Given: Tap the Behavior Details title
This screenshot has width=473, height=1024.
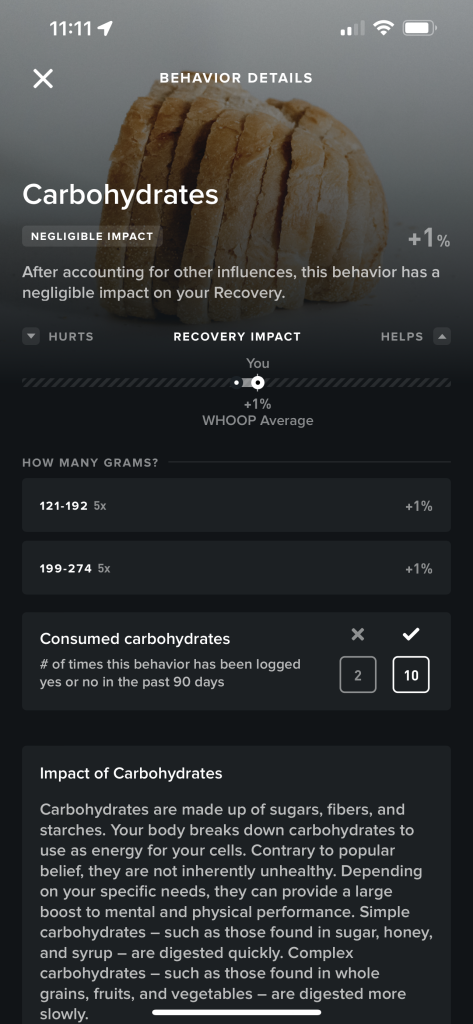Looking at the screenshot, I should [236, 78].
